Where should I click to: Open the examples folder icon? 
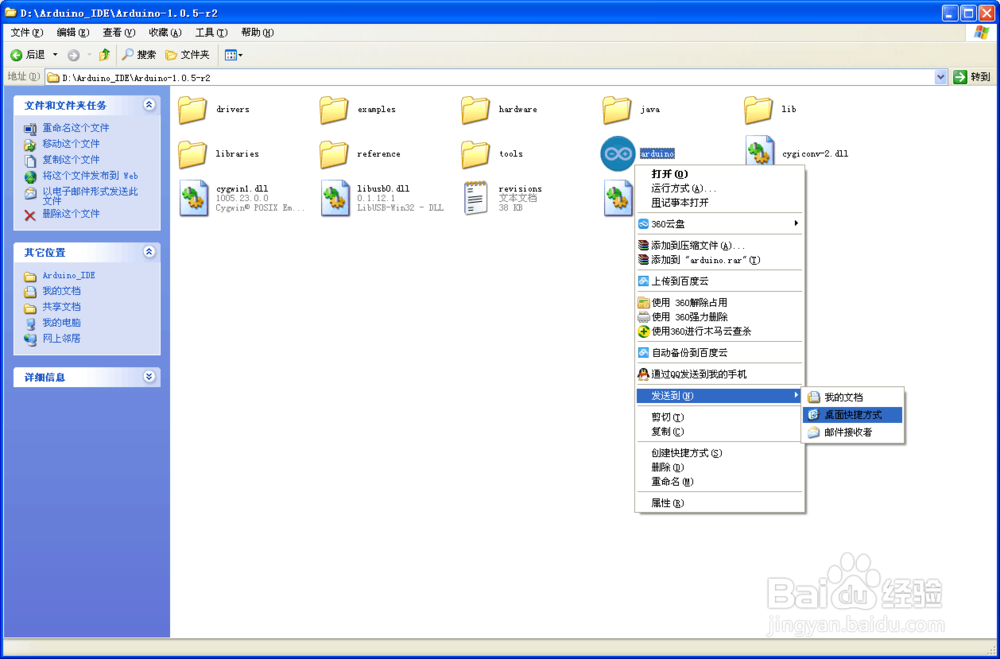pyautogui.click(x=334, y=110)
